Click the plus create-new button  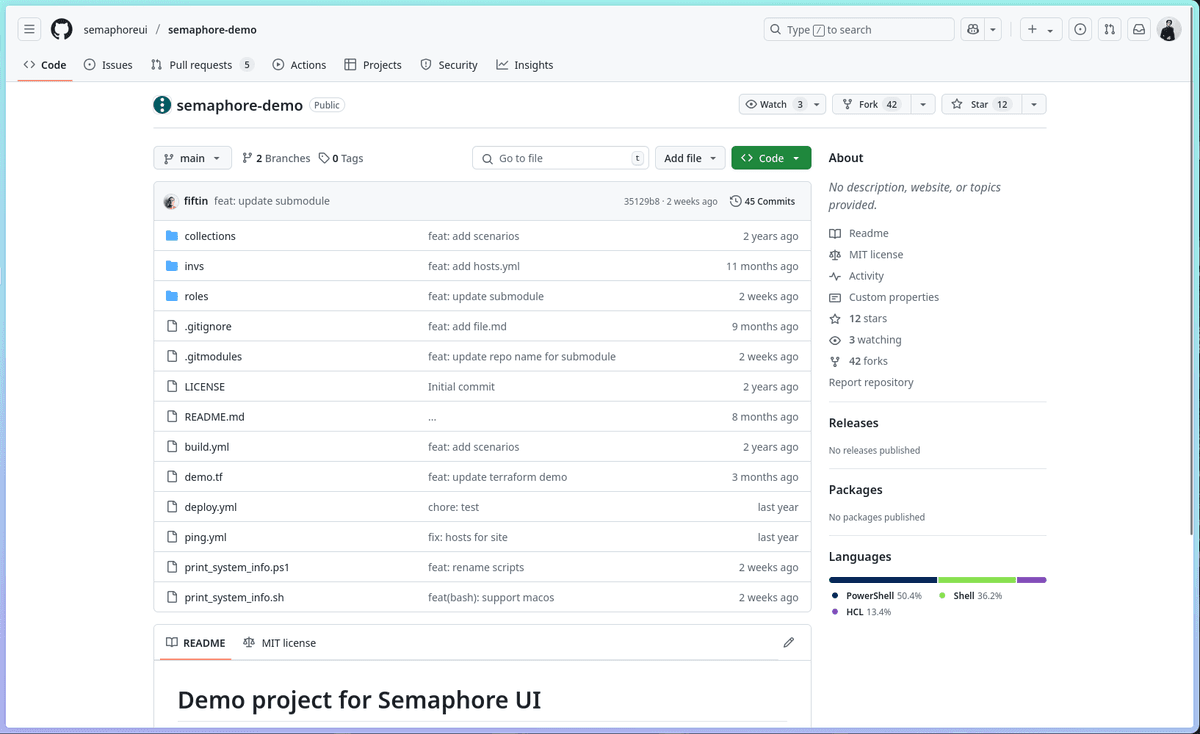click(1040, 30)
